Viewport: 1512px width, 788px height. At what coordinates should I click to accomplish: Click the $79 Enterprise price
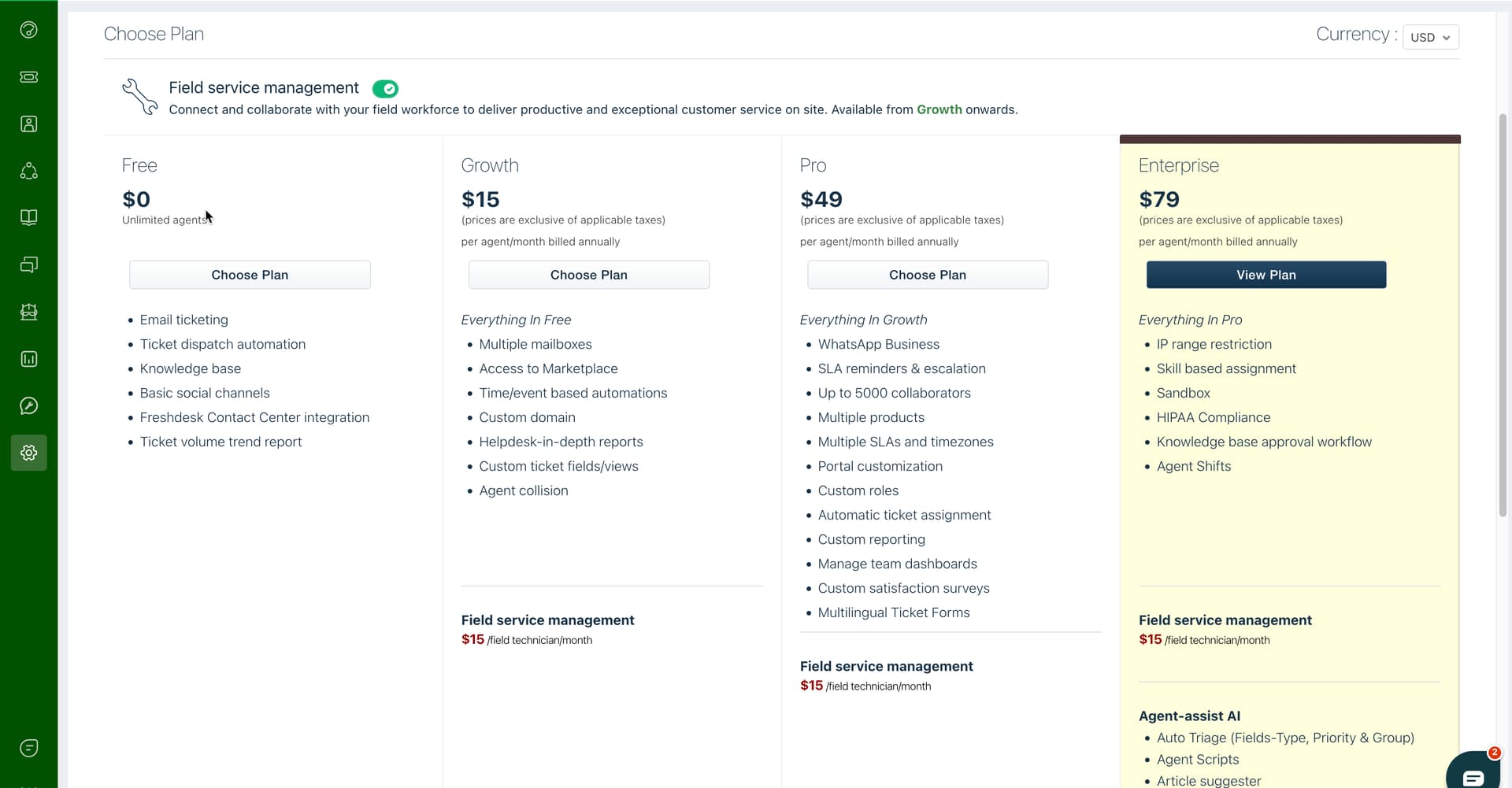(x=1159, y=199)
